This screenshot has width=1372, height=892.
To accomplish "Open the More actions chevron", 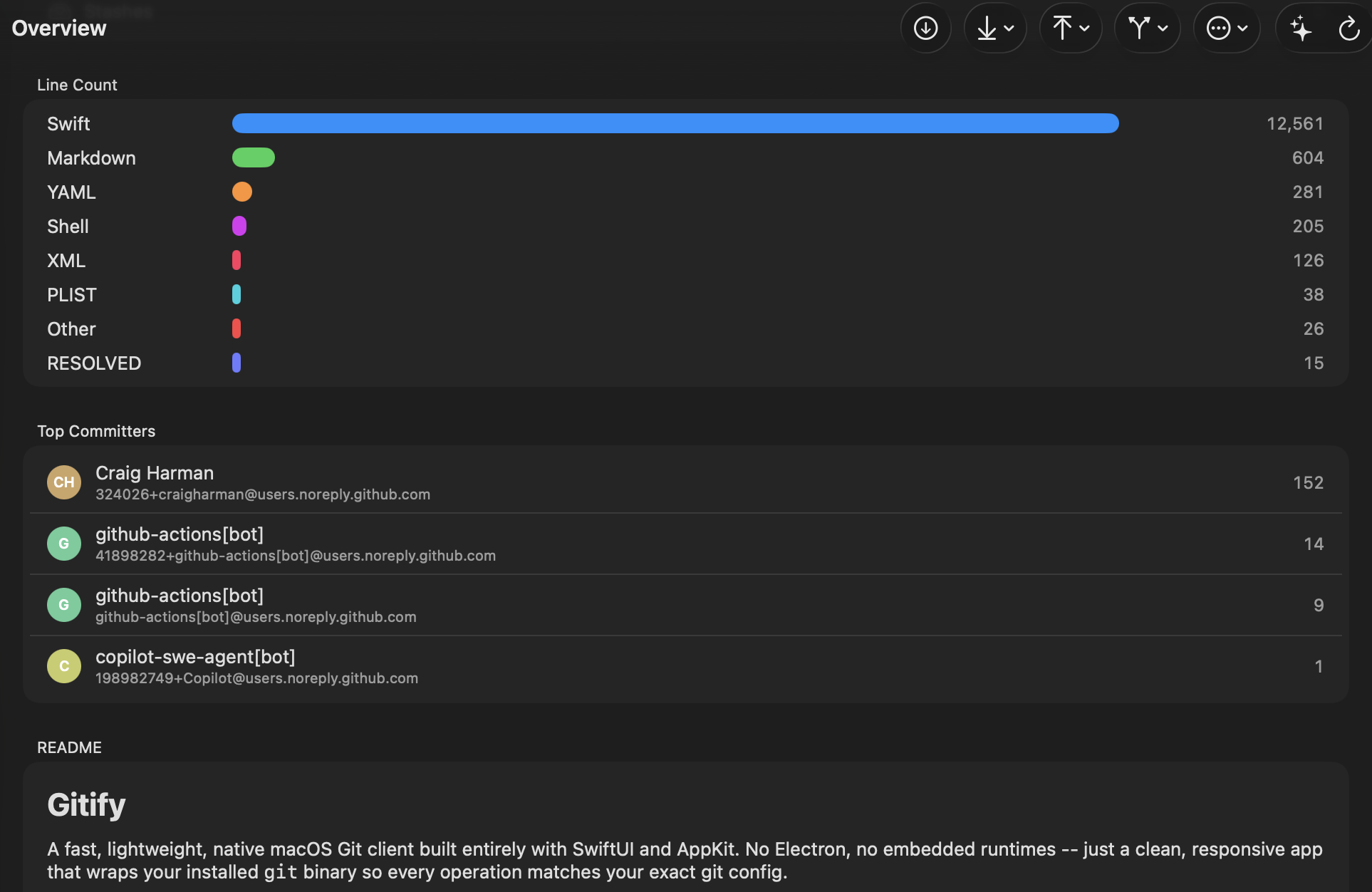I will 1242,28.
